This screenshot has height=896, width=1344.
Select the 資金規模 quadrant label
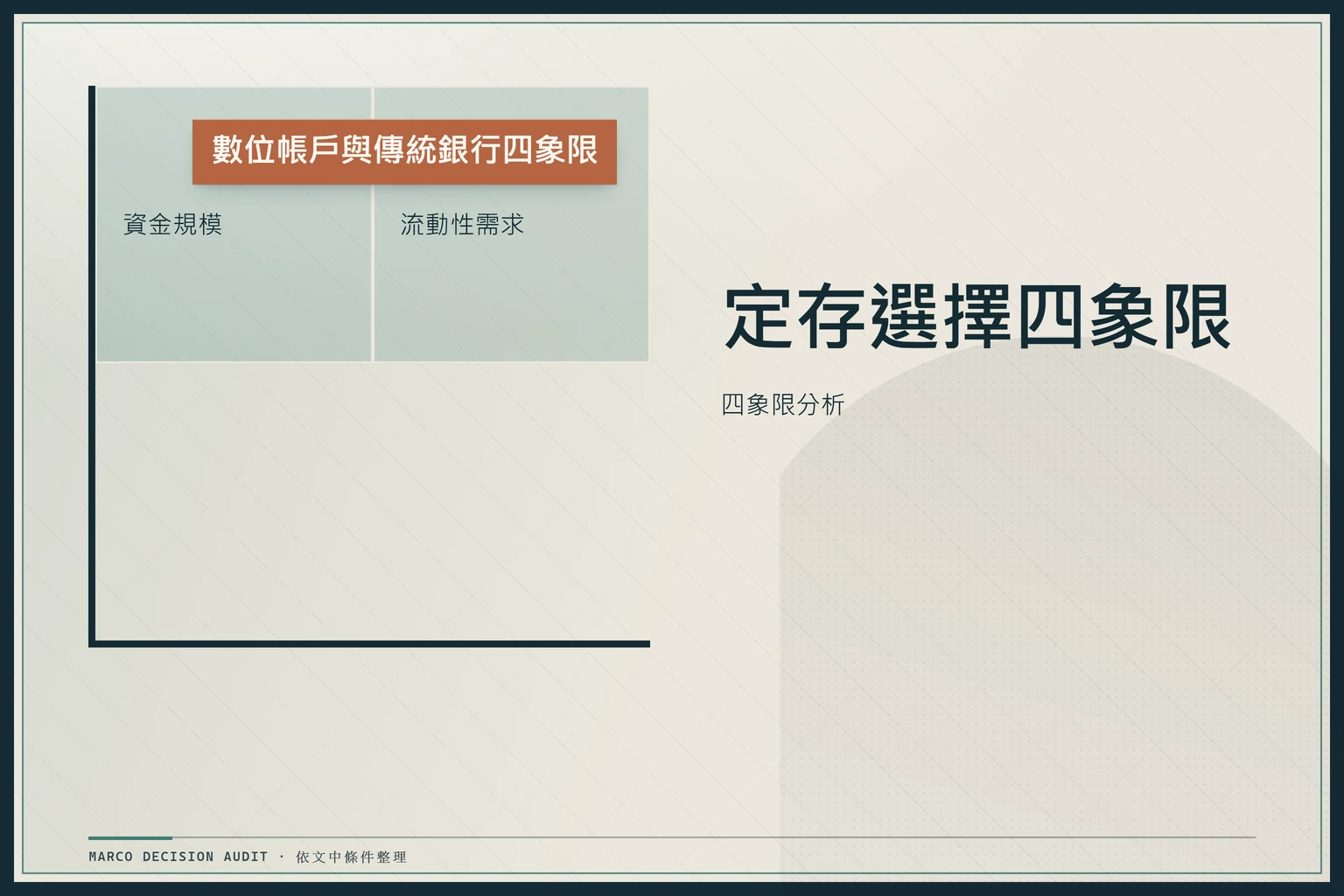172,225
